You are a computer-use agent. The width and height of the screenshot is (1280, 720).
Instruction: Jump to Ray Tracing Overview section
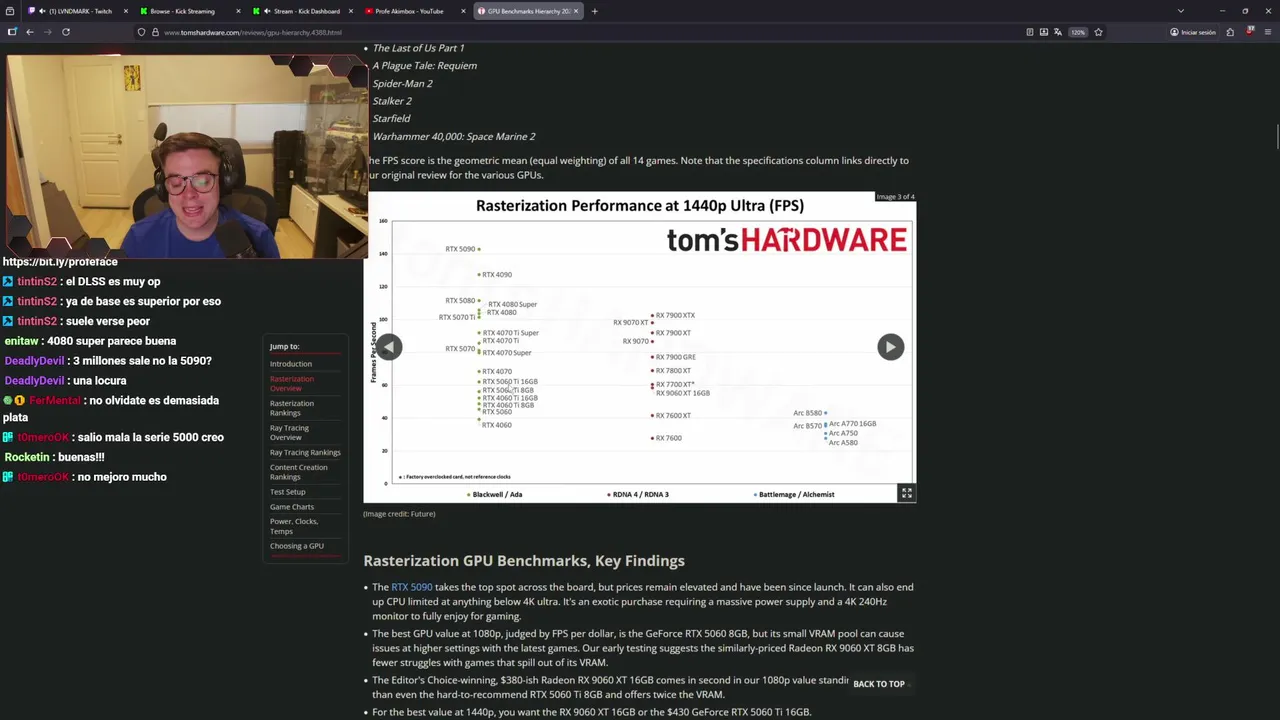[290, 433]
